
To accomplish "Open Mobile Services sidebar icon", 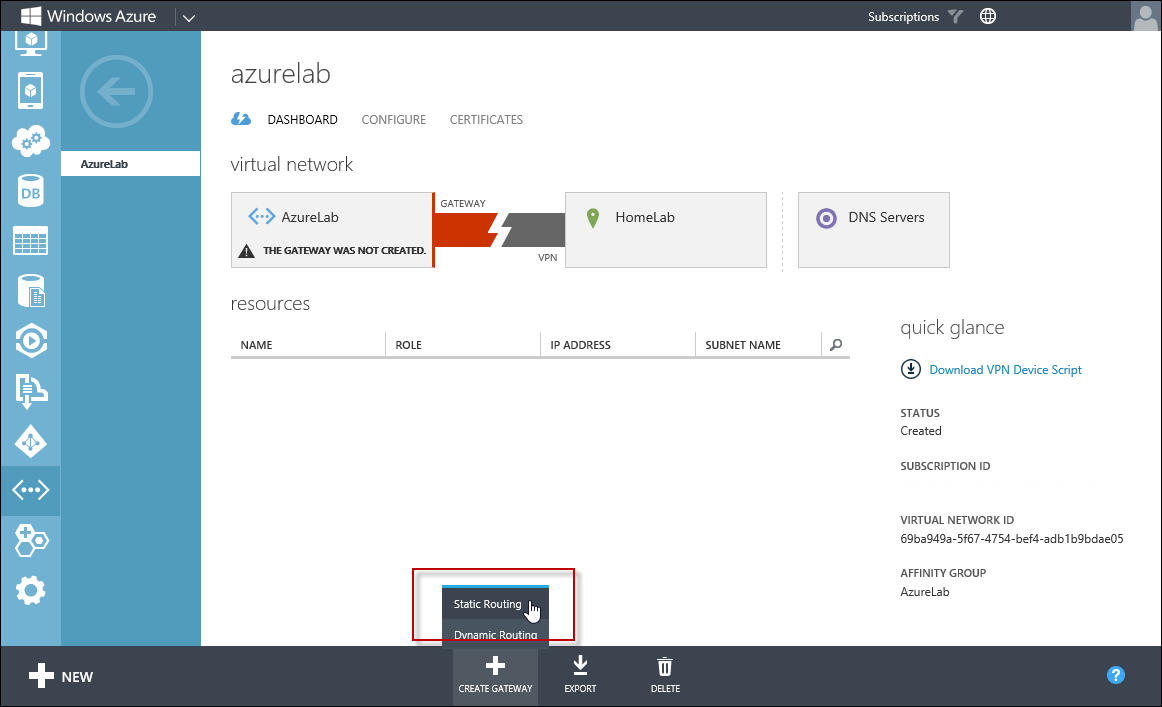I will [x=30, y=91].
